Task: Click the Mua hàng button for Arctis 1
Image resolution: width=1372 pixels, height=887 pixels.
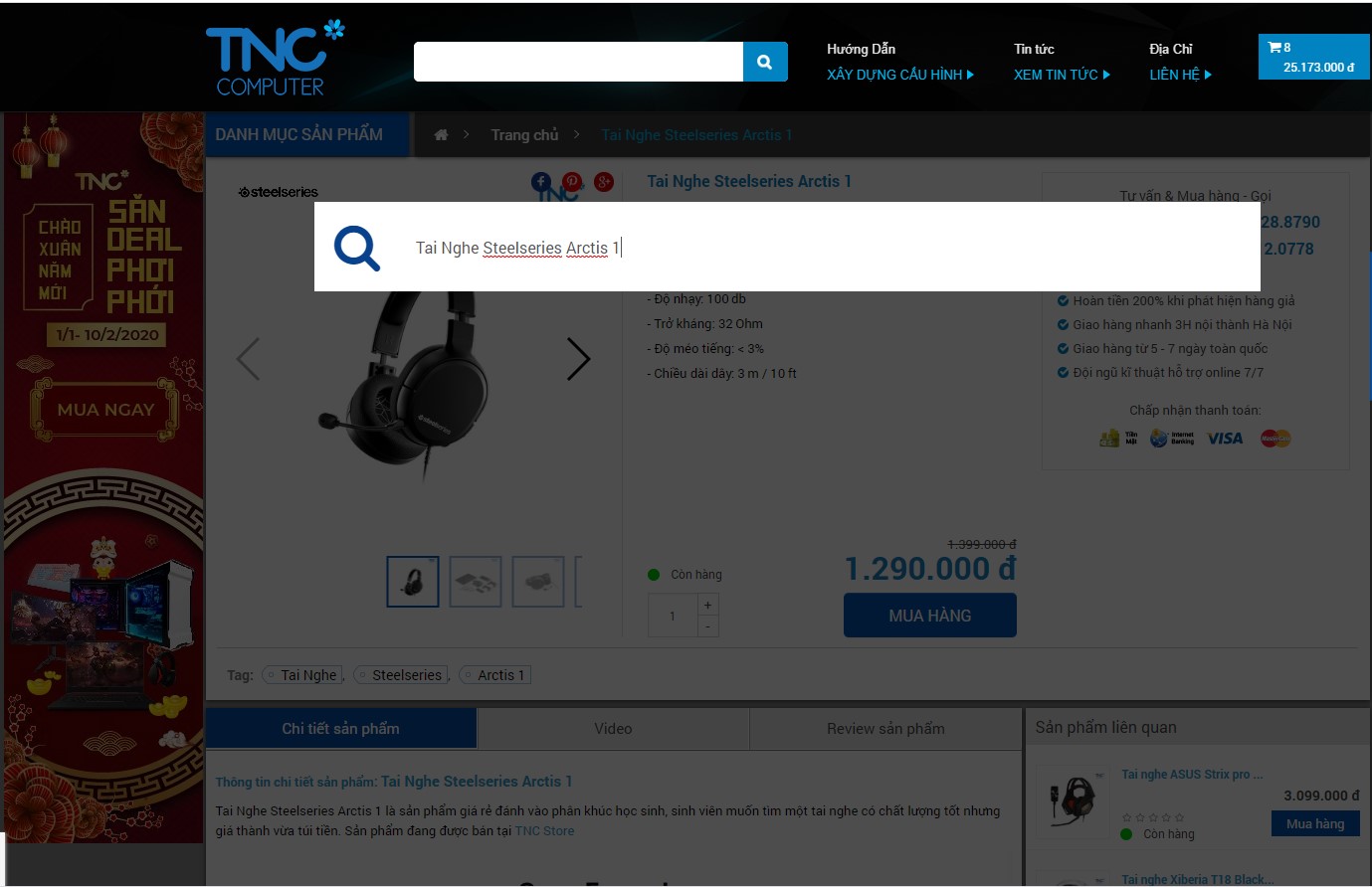Action: [x=930, y=616]
